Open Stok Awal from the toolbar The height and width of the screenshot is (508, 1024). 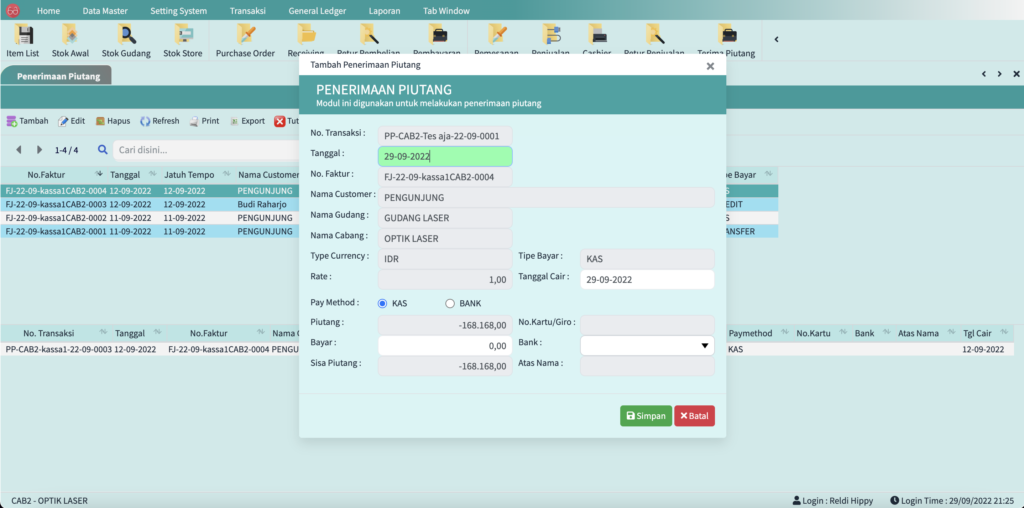click(x=69, y=40)
